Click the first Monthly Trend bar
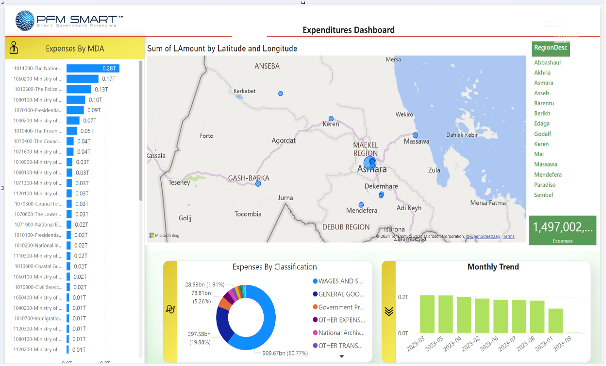This screenshot has width=606, height=366. (x=427, y=314)
